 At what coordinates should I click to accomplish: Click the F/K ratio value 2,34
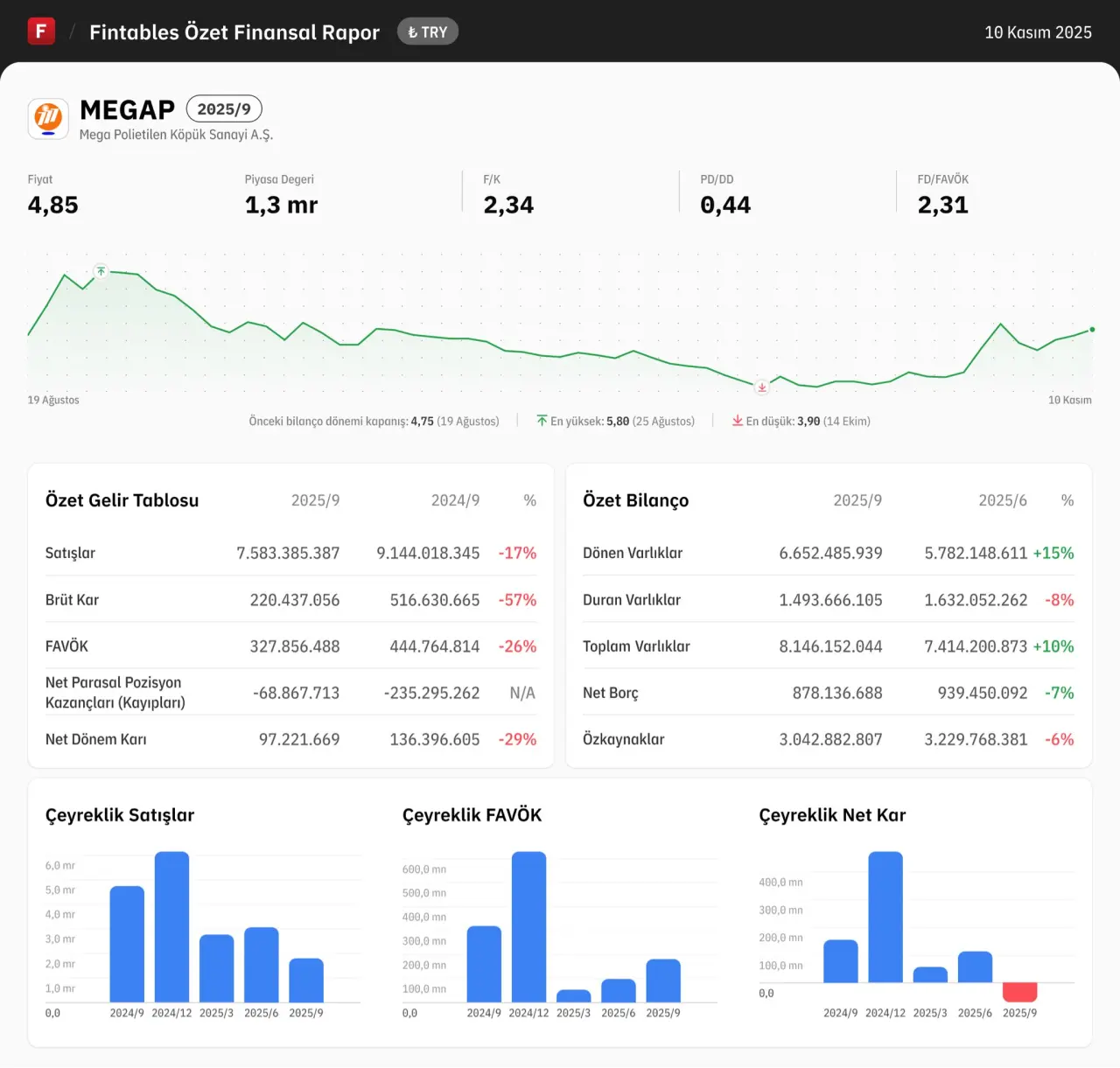508,205
